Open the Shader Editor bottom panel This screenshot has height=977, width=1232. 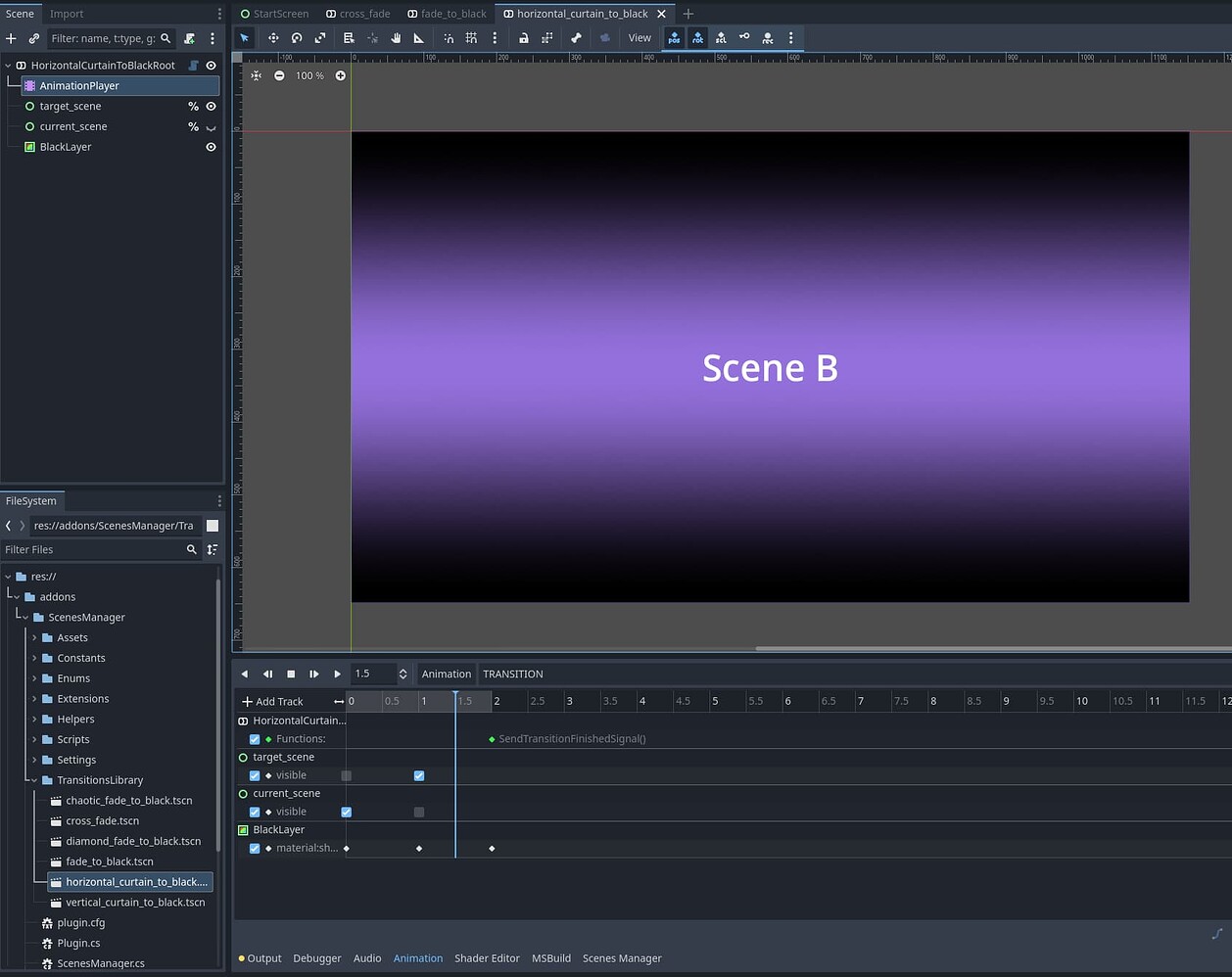(487, 958)
